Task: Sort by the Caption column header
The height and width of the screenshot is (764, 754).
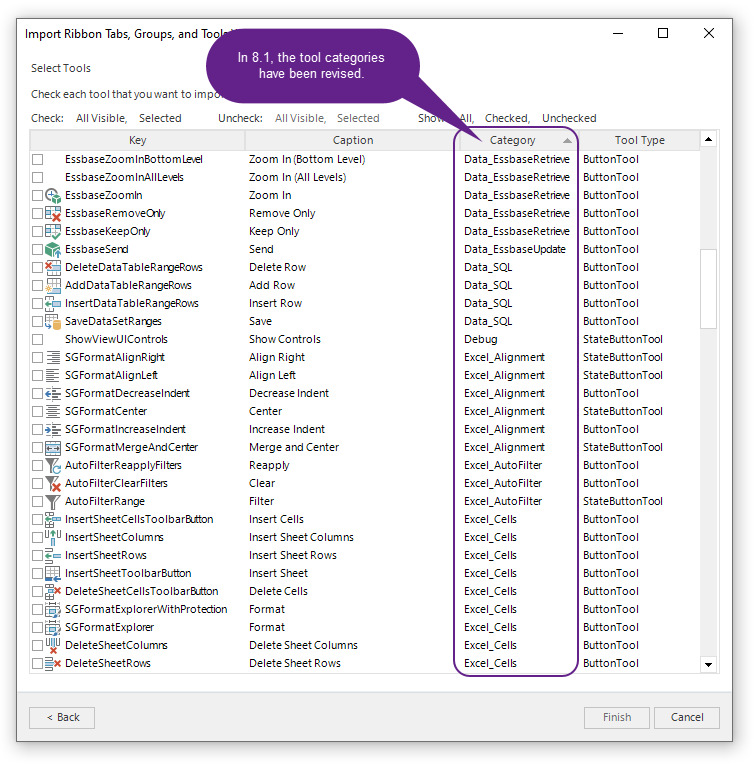Action: [352, 140]
